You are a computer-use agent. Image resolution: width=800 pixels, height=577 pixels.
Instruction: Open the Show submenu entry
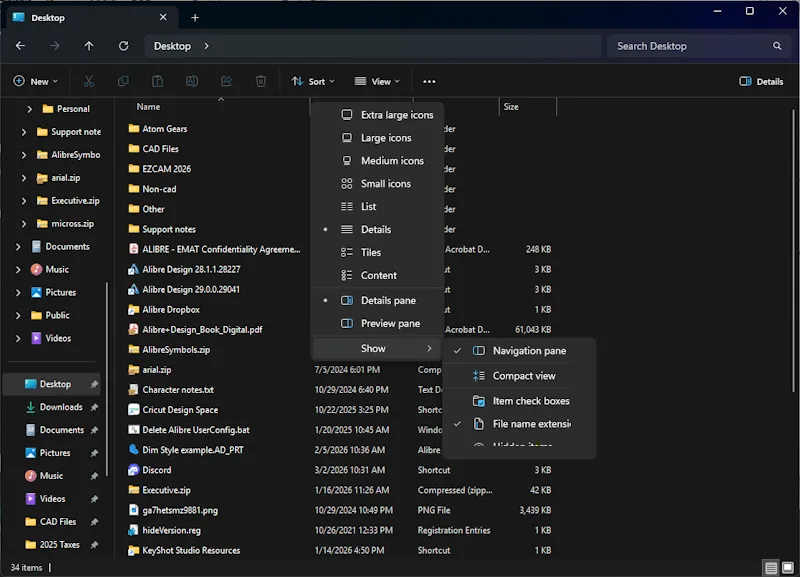[x=378, y=348]
